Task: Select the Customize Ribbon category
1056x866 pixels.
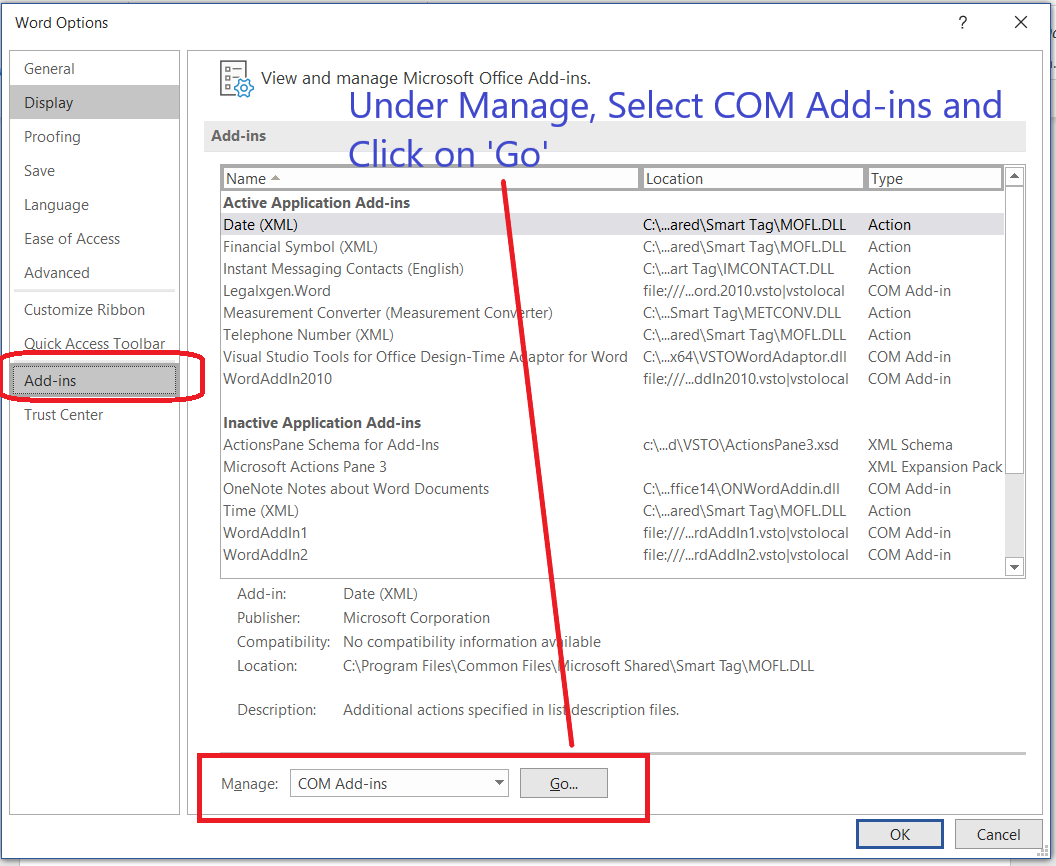Action: point(85,310)
